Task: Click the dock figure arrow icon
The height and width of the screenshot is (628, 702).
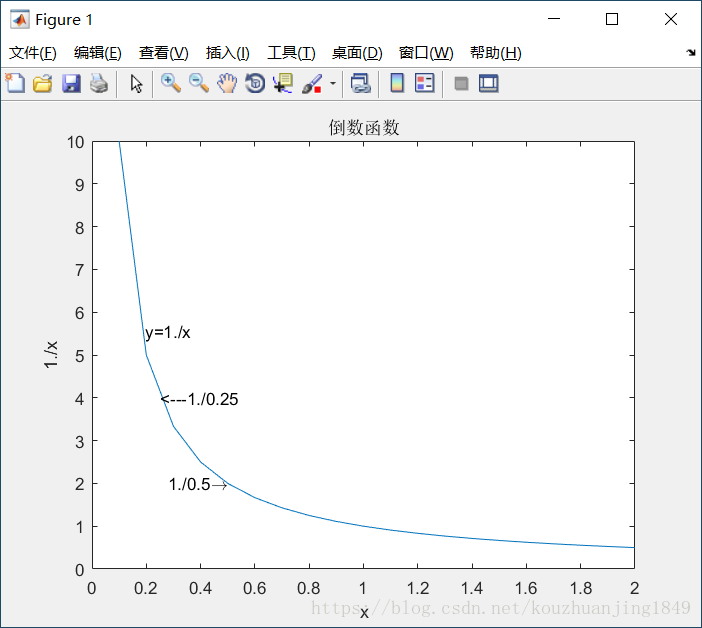Action: pos(691,53)
